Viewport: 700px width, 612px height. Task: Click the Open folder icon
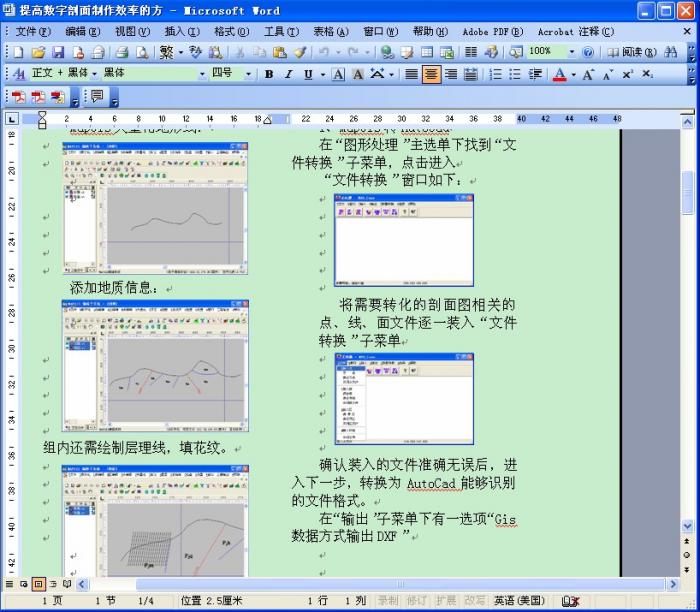point(37,52)
